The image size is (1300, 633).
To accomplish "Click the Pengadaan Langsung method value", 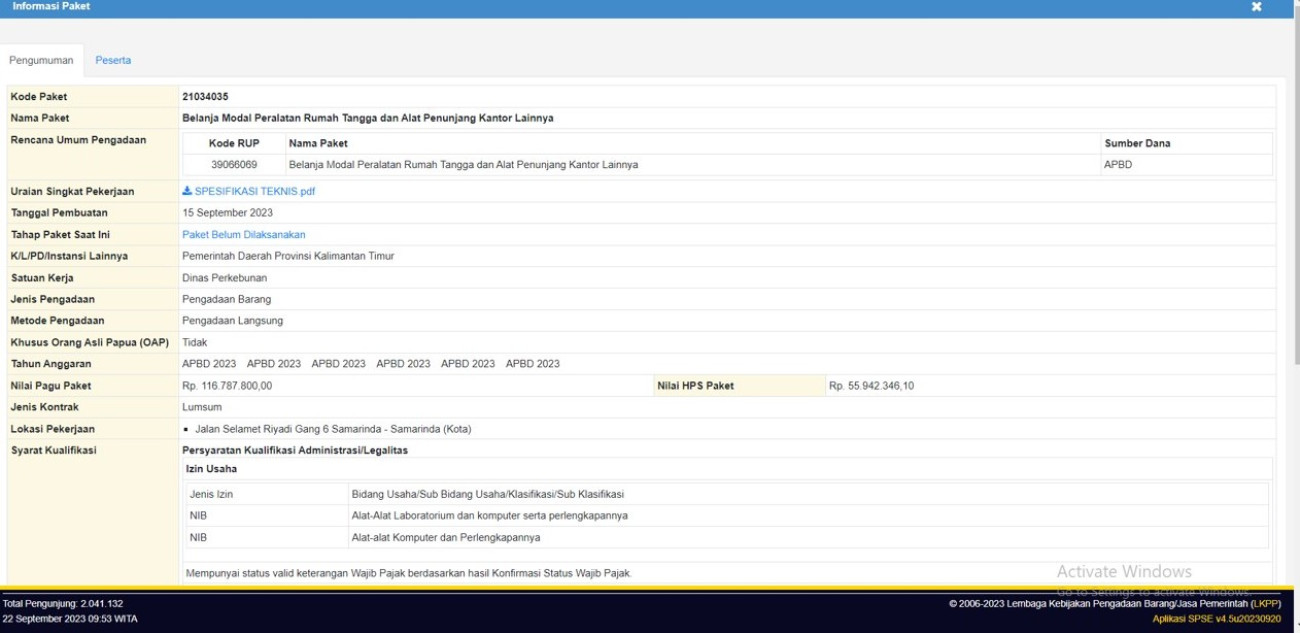I will pyautogui.click(x=232, y=321).
